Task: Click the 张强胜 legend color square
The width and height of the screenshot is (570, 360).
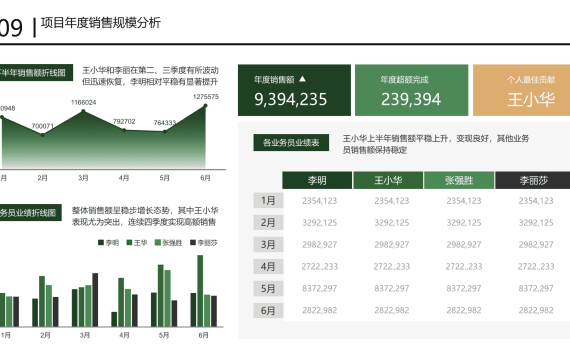Action: [x=158, y=243]
